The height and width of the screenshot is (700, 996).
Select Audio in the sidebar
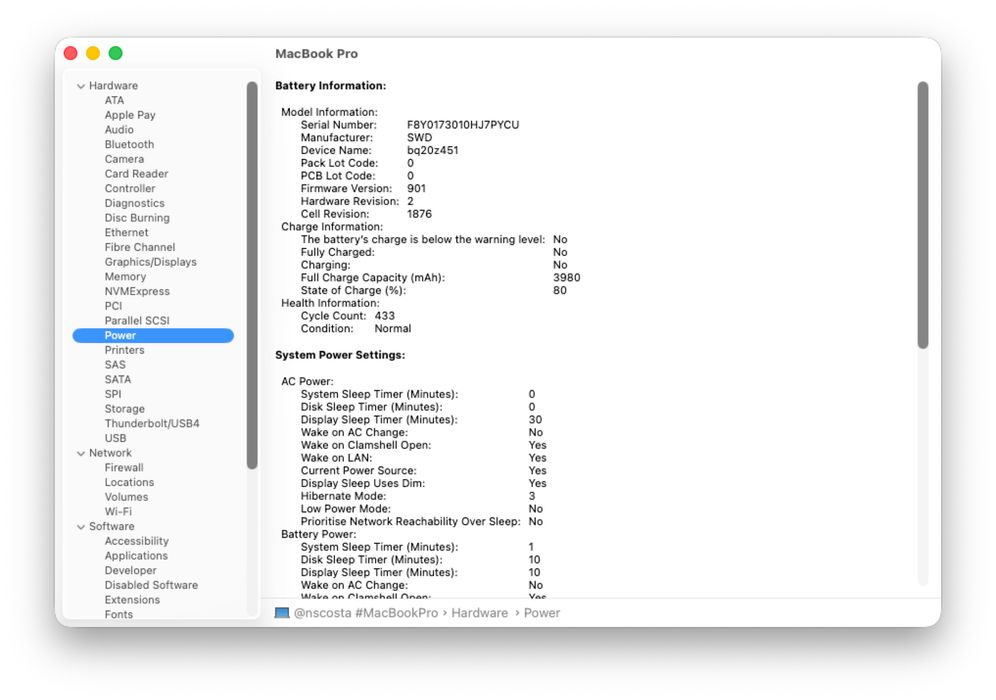click(x=119, y=130)
